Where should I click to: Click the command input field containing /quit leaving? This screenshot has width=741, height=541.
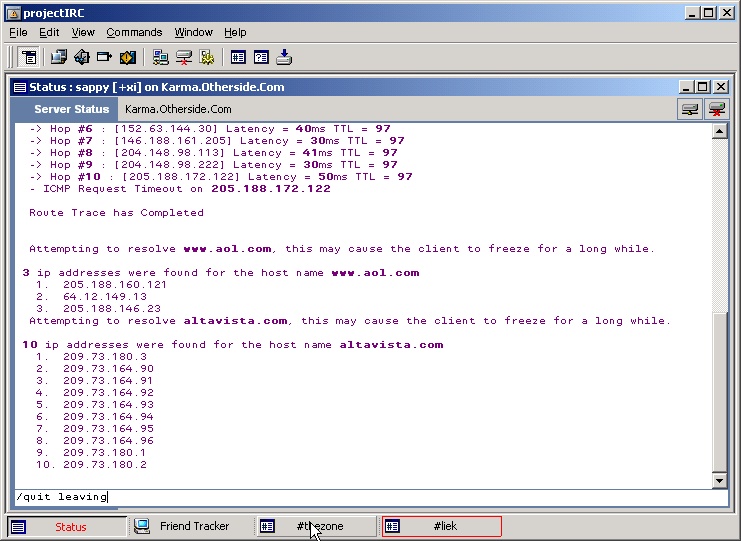click(360, 497)
